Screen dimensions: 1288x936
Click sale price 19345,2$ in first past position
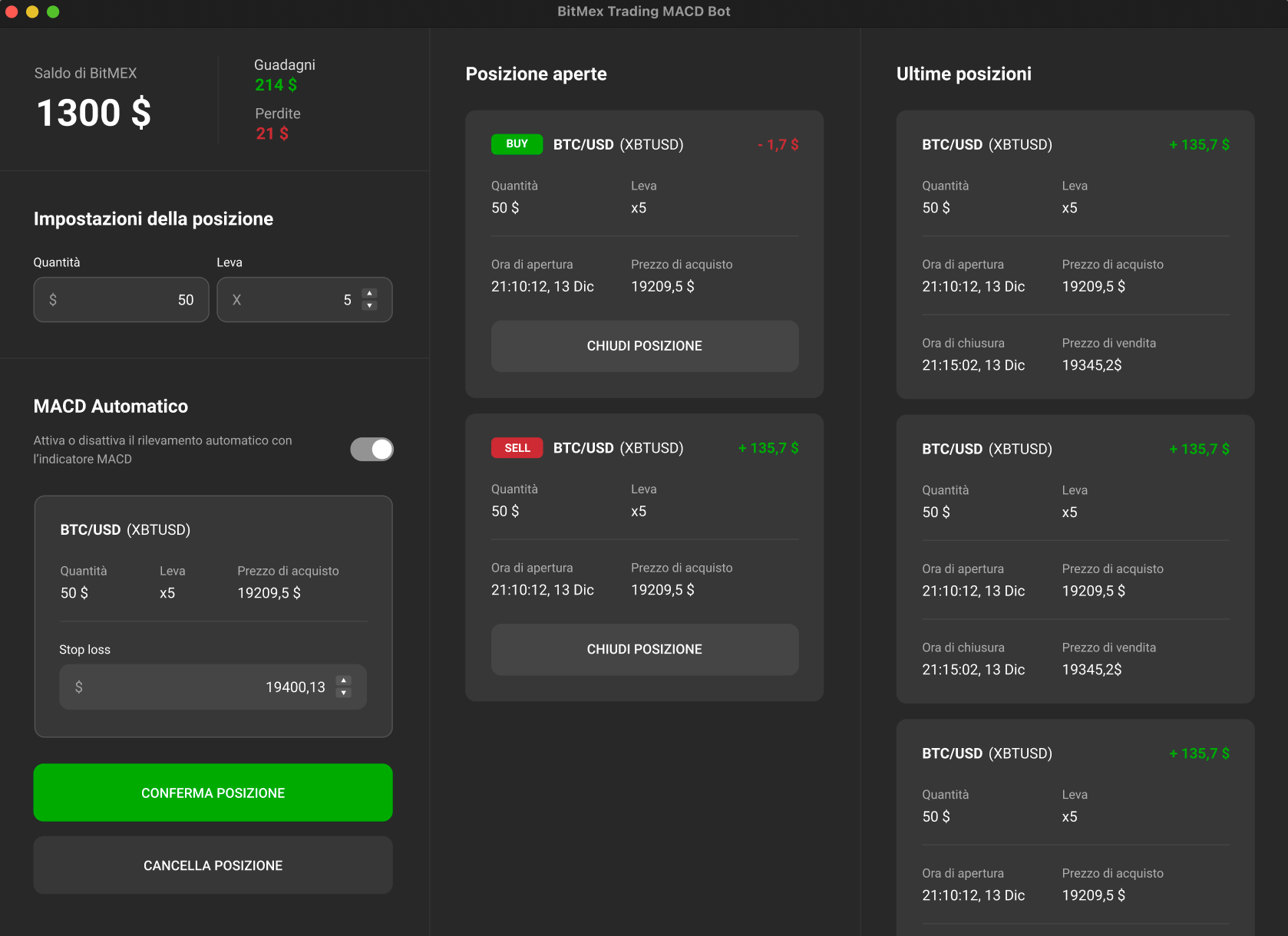(x=1091, y=365)
